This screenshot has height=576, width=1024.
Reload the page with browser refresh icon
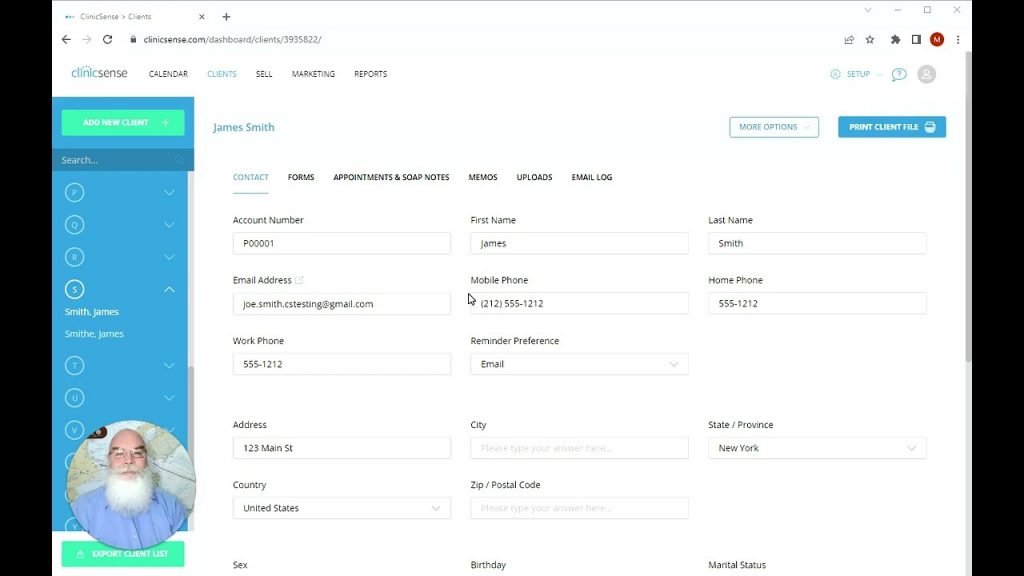click(108, 40)
